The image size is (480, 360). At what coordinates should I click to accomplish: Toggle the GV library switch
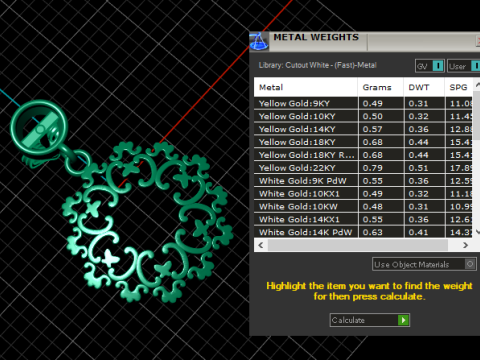[430, 66]
